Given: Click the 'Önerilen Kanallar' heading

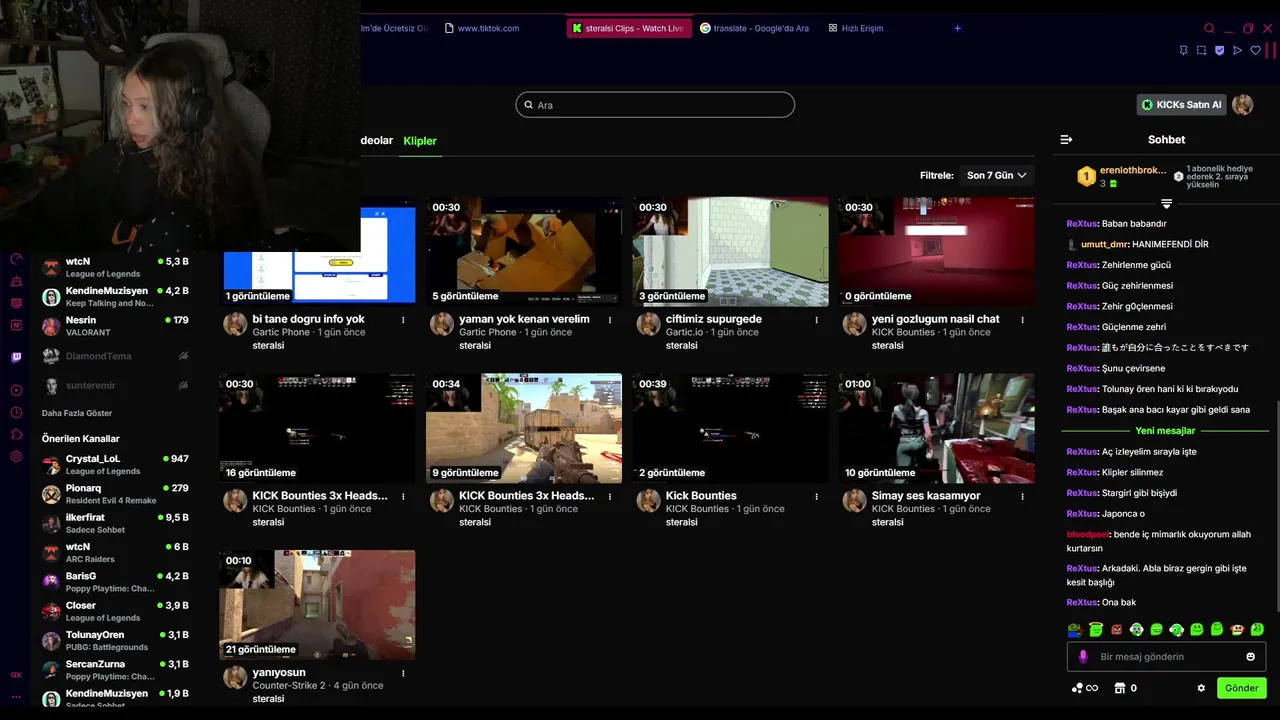Looking at the screenshot, I should tap(80, 439).
